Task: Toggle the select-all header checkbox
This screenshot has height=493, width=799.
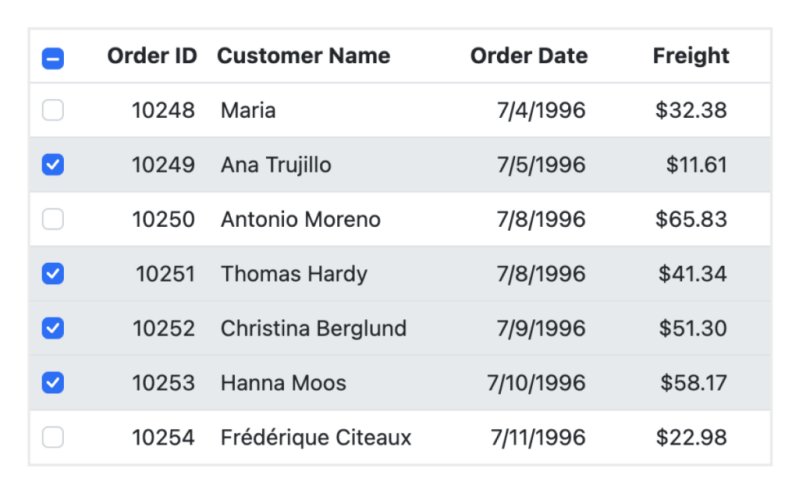Action: tap(53, 58)
